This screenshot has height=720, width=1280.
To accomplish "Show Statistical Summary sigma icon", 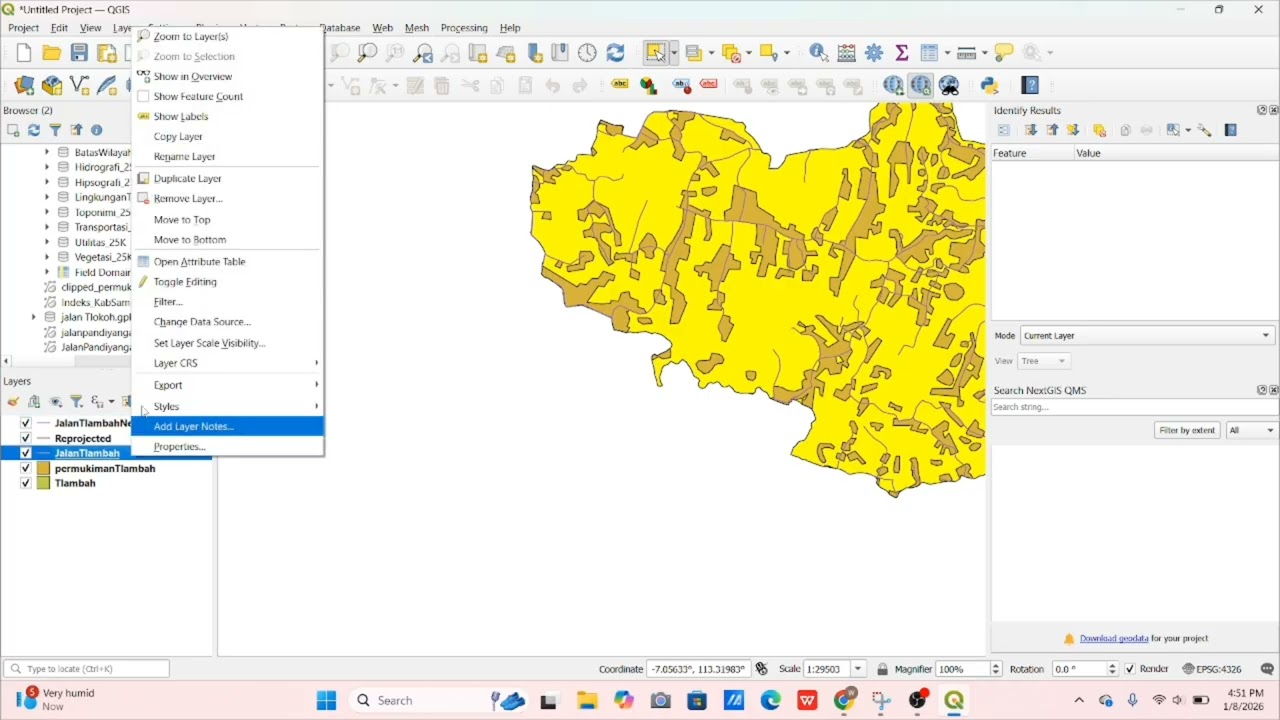I will [901, 53].
